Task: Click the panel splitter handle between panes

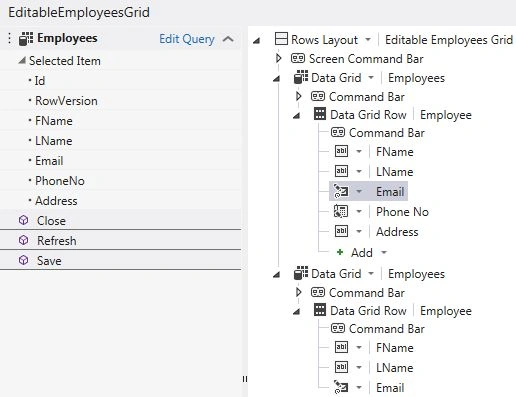Action: [x=245, y=379]
